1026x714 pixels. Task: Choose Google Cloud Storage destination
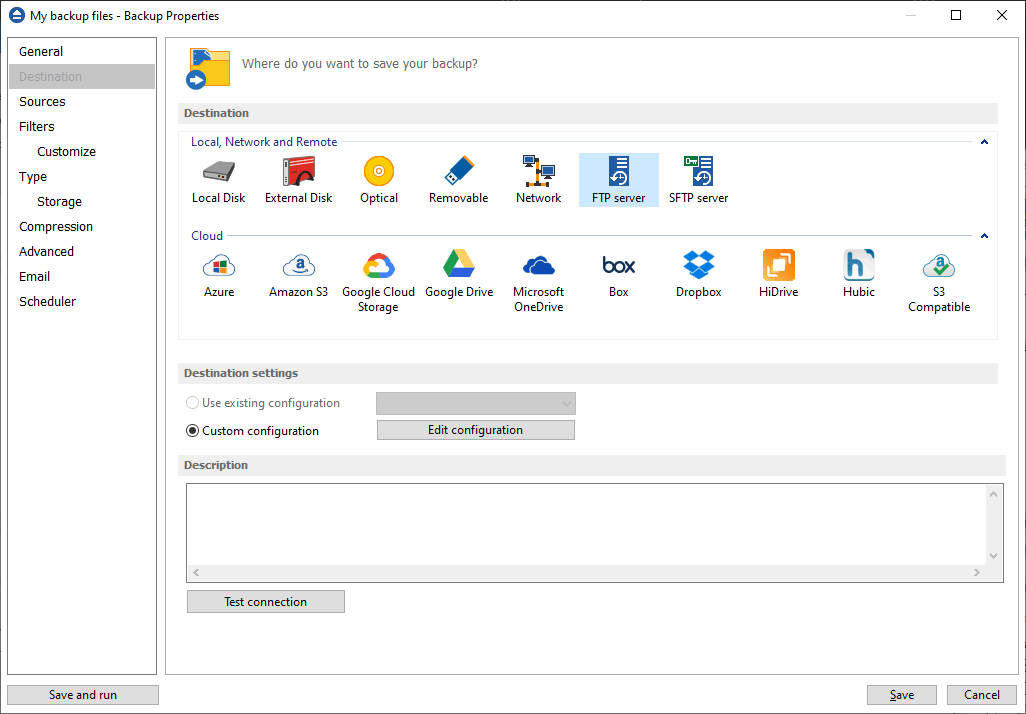[x=378, y=281]
